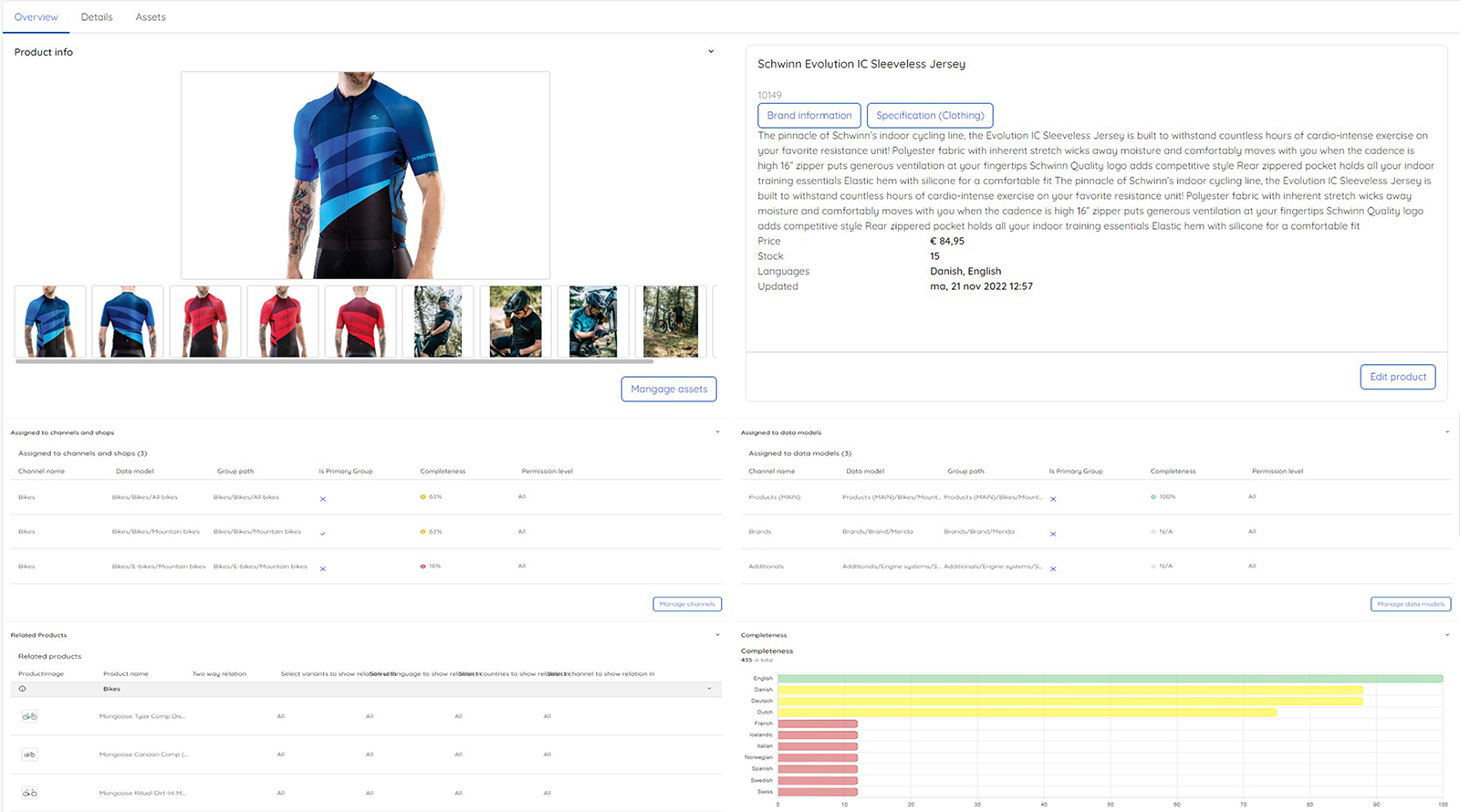Click the bike image icon for Mongoose Canaan Comp
The width and height of the screenshot is (1460, 812).
tap(30, 755)
